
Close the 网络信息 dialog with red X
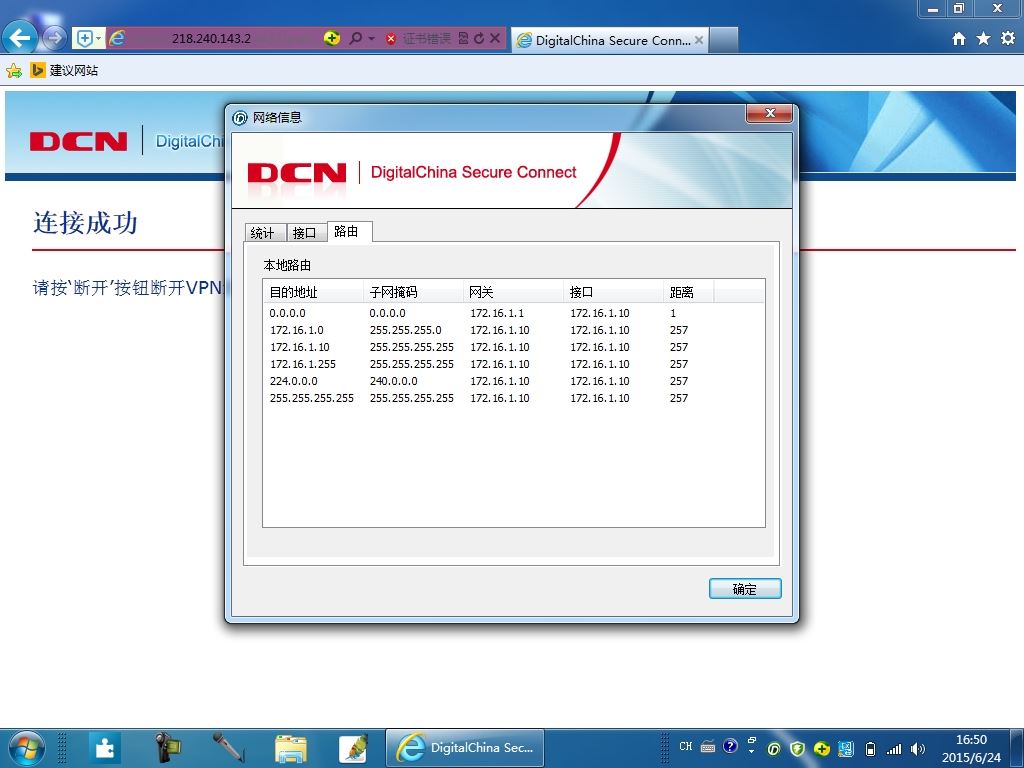[769, 113]
